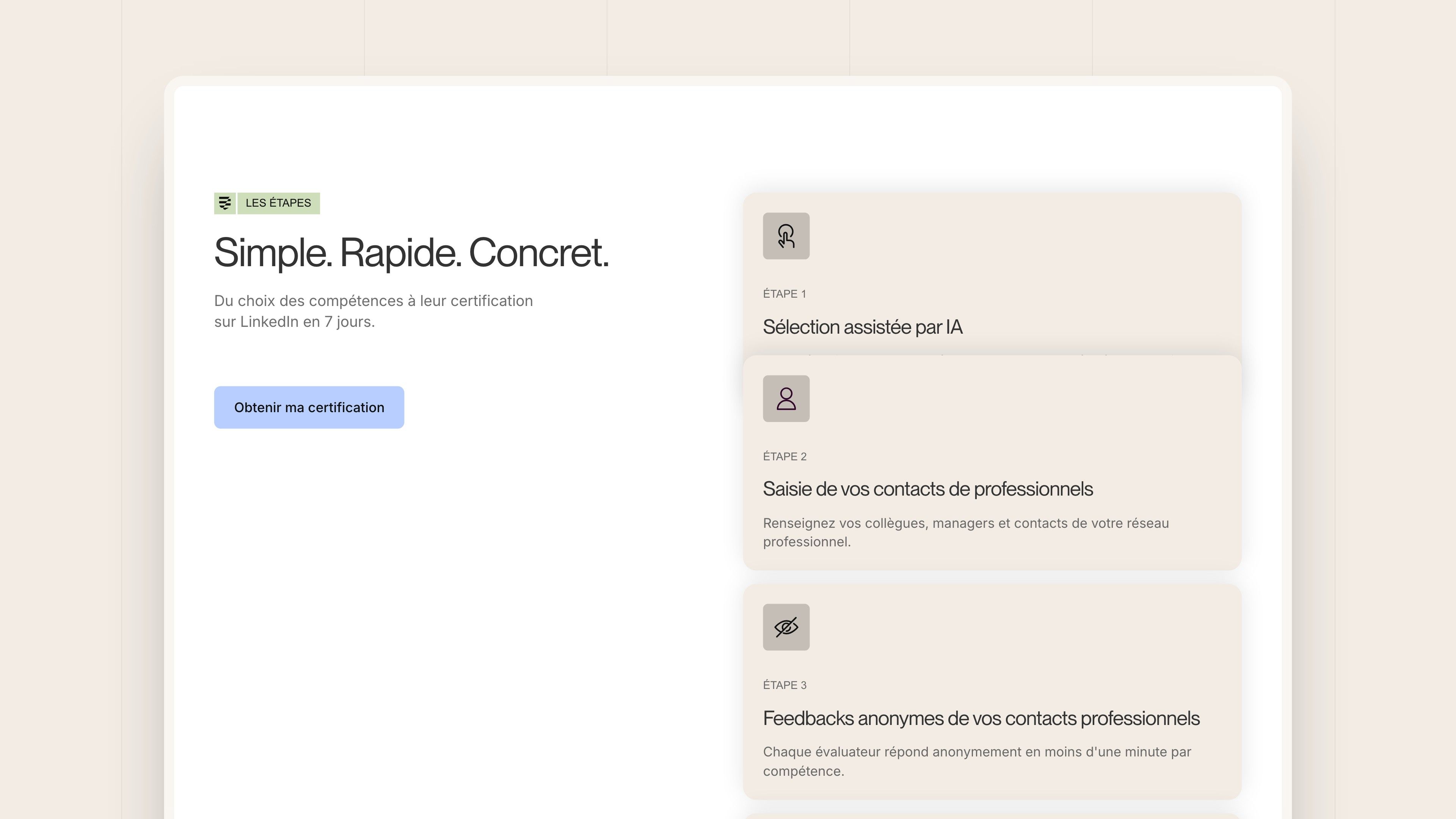Click the crossed-out eye icon in Étape 3
Viewport: 1456px width, 819px height.
pyautogui.click(x=786, y=627)
